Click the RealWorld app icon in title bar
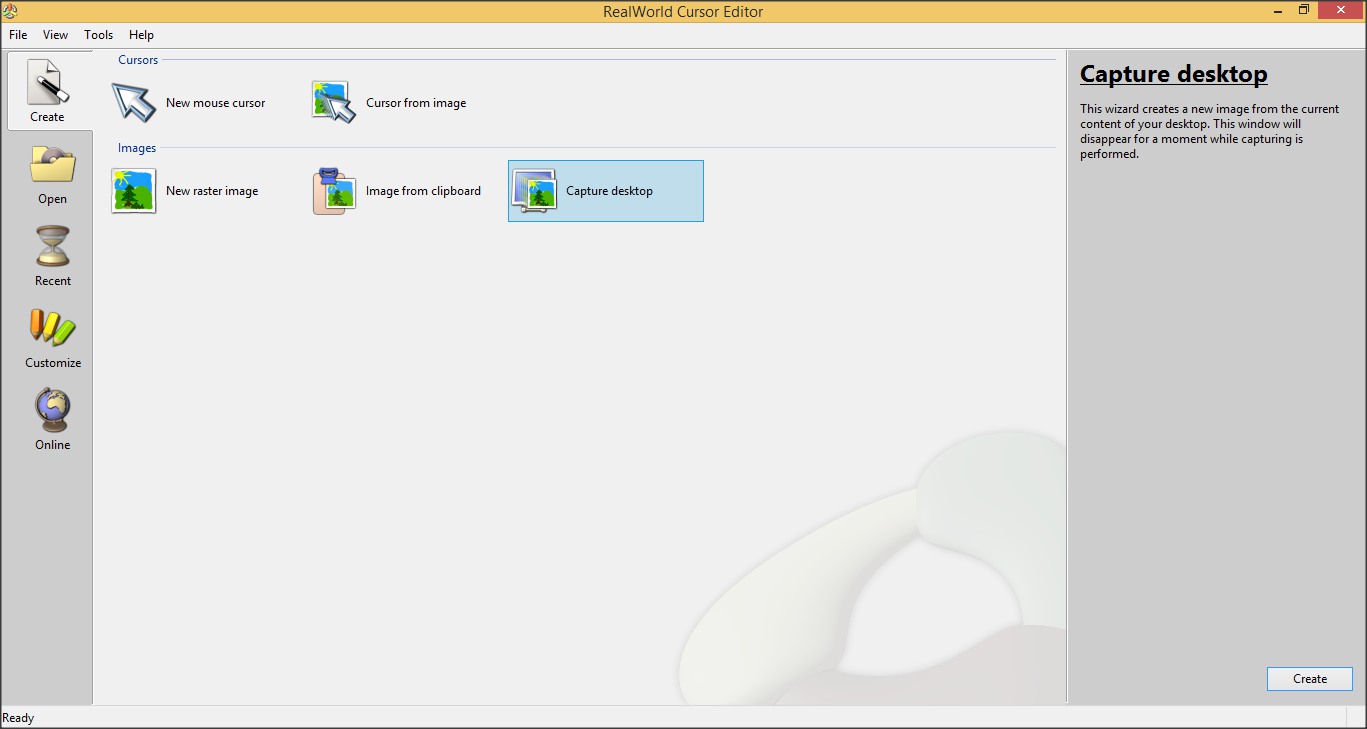 [10, 11]
